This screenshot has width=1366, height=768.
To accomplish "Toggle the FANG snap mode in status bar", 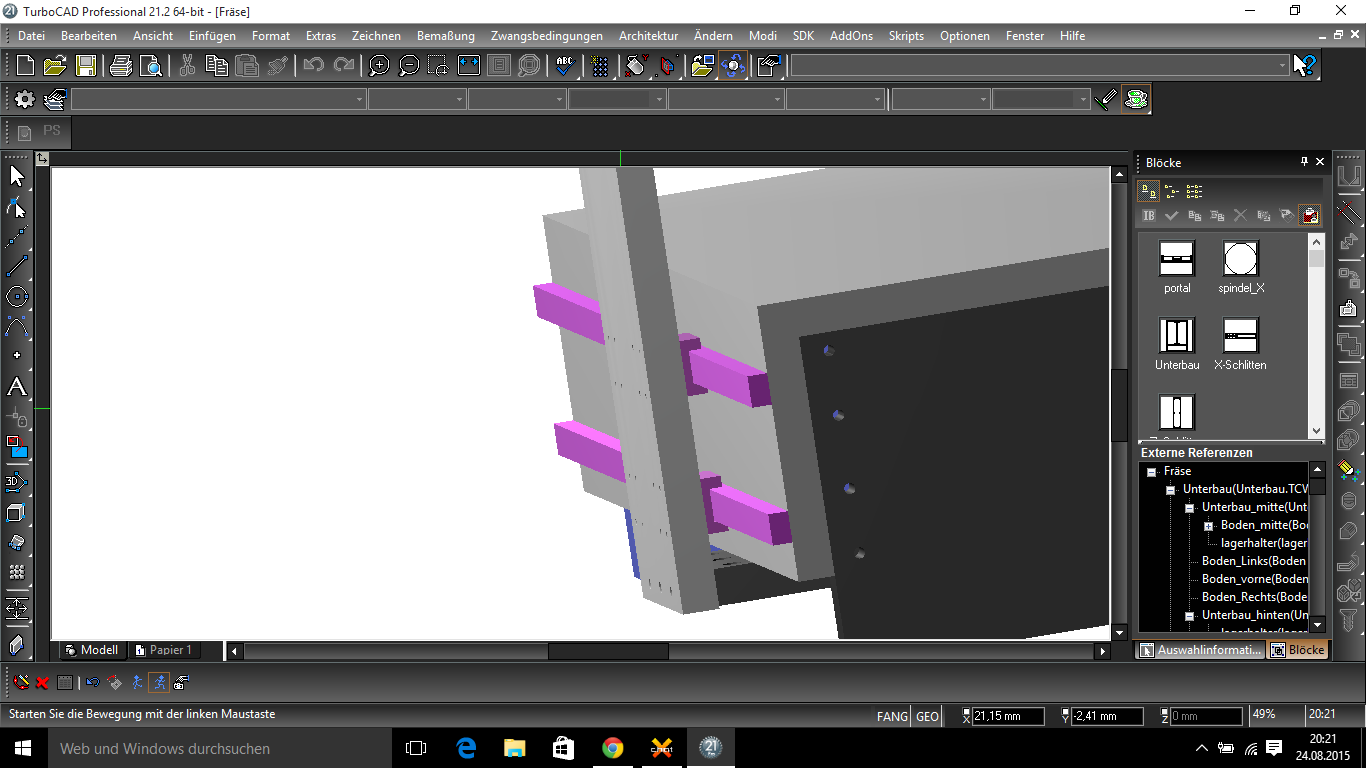I will (893, 716).
